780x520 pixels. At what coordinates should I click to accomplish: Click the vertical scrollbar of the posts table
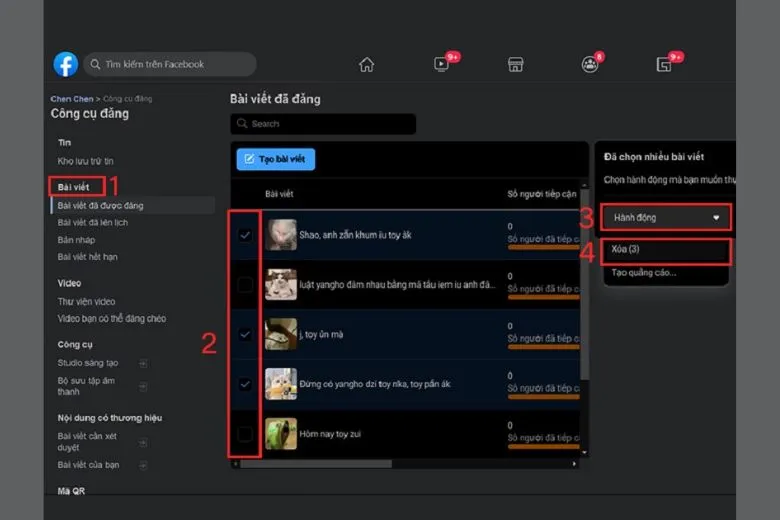coord(585,286)
